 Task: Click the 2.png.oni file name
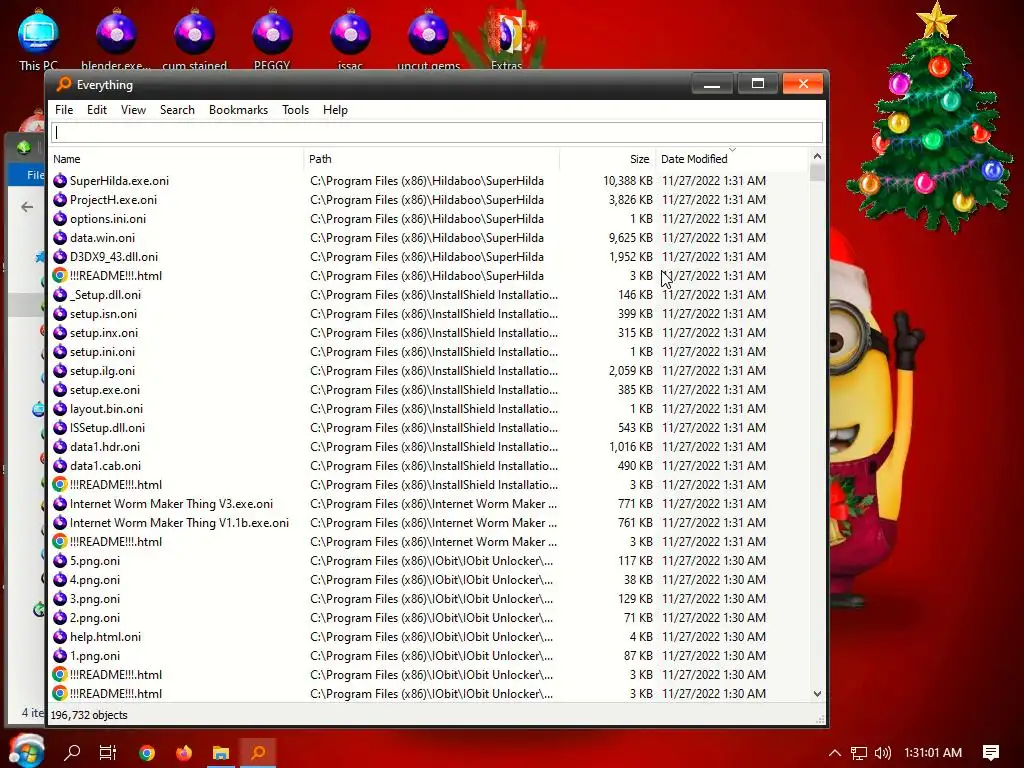(x=95, y=618)
